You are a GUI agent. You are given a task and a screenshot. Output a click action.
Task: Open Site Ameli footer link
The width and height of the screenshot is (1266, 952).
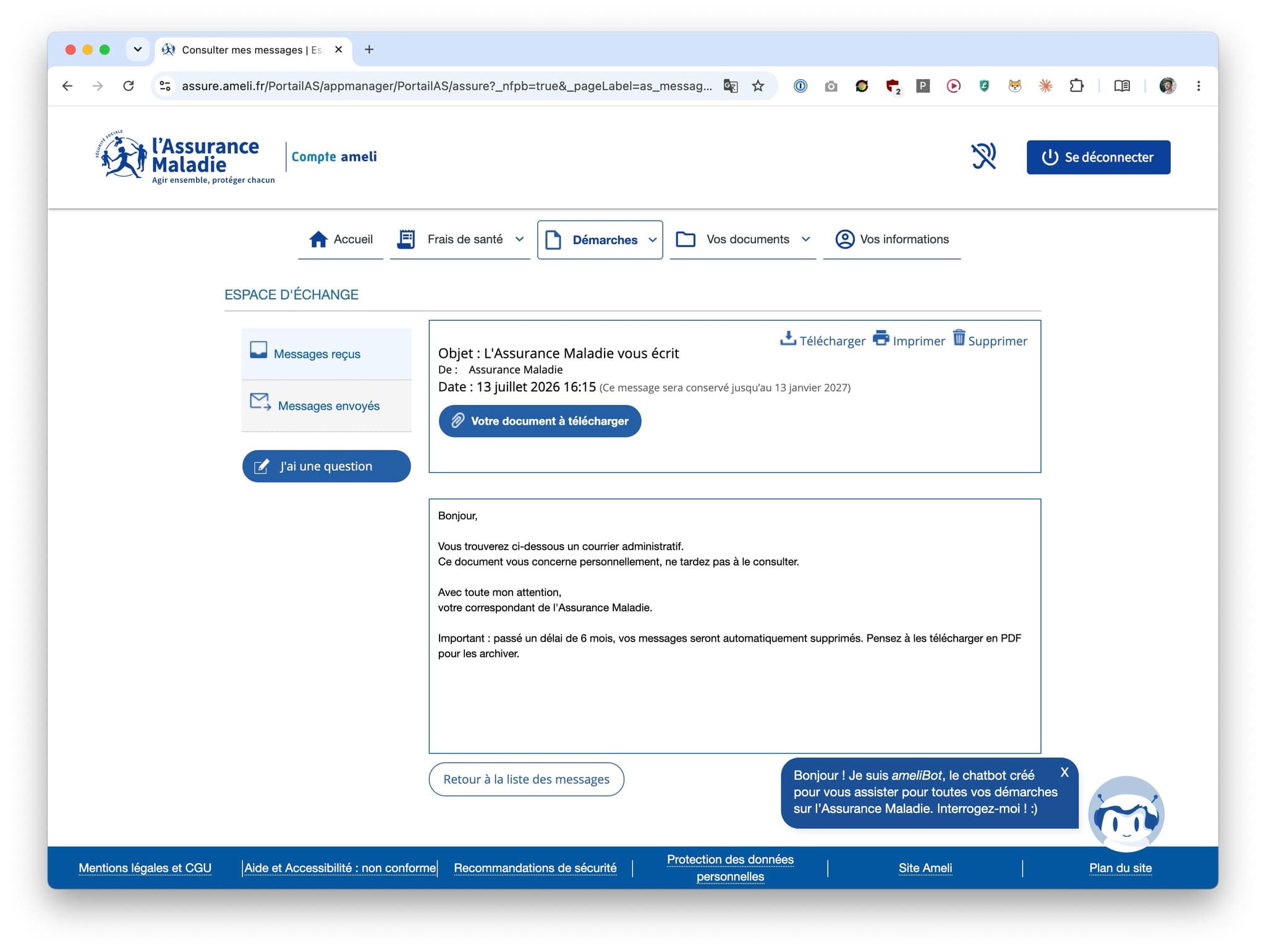pyautogui.click(x=925, y=868)
